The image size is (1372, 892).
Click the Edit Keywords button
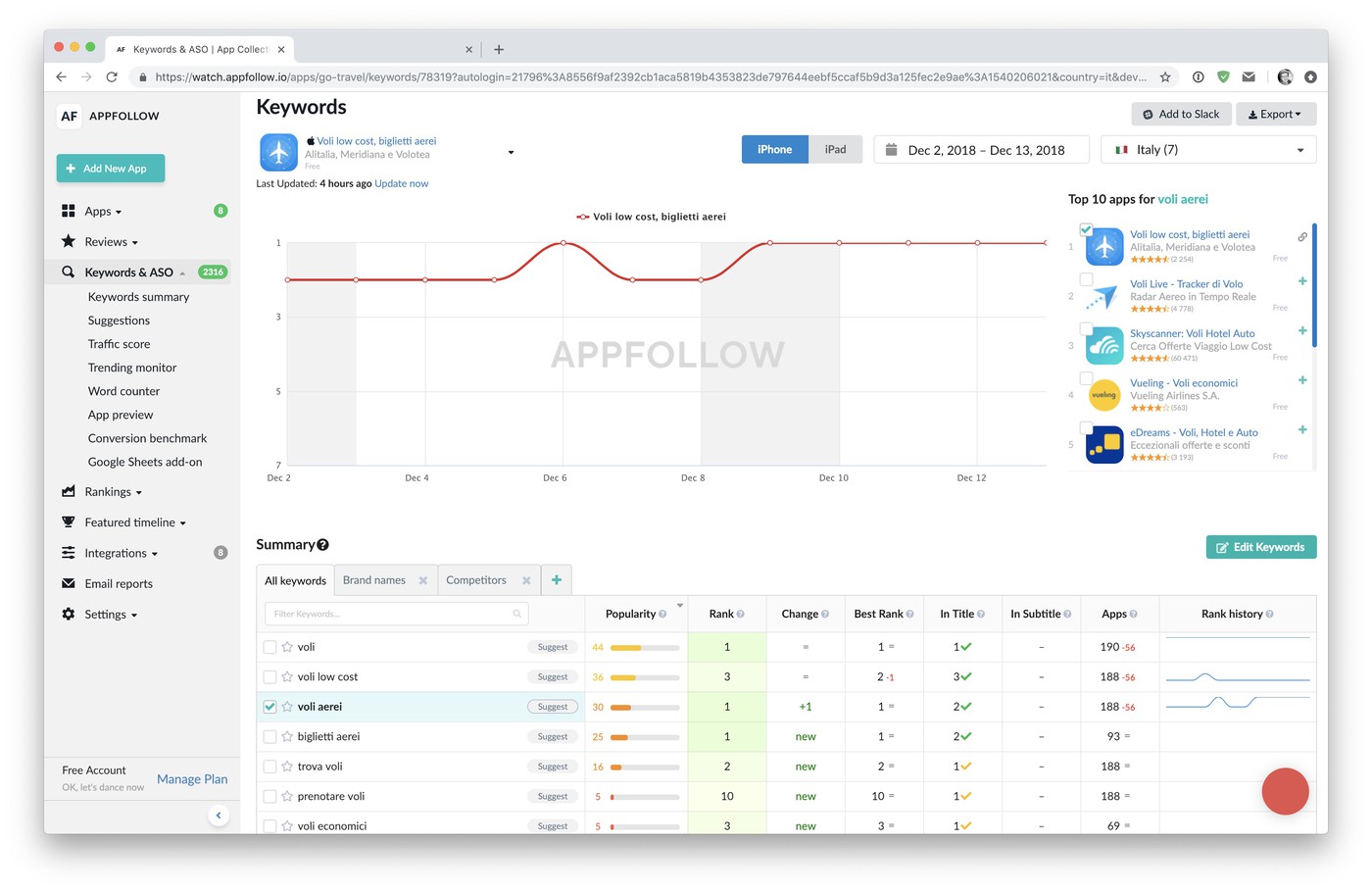1260,547
